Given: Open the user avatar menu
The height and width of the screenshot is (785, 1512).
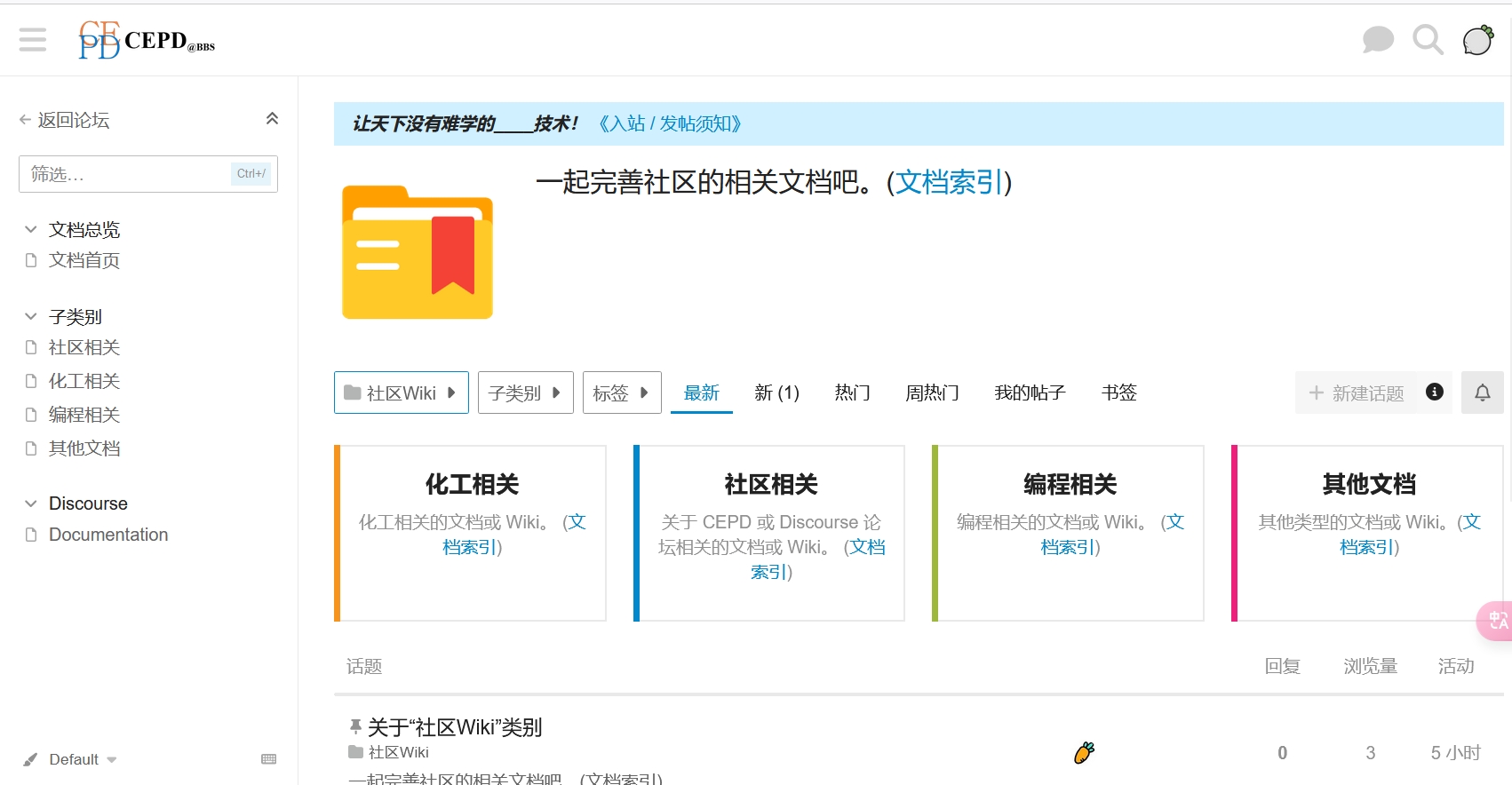Looking at the screenshot, I should pos(1478,40).
